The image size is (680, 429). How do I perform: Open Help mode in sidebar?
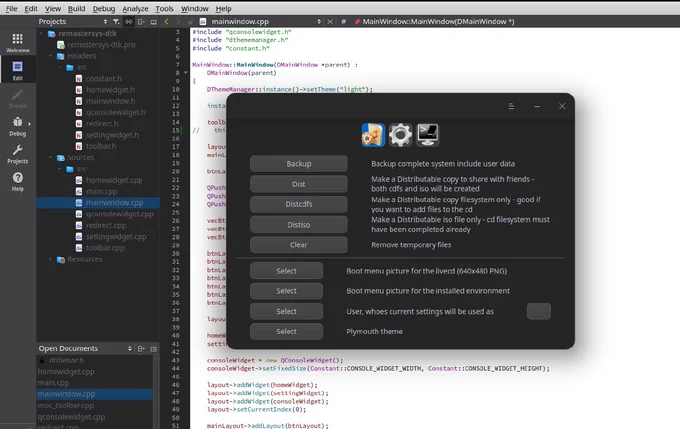pos(18,182)
